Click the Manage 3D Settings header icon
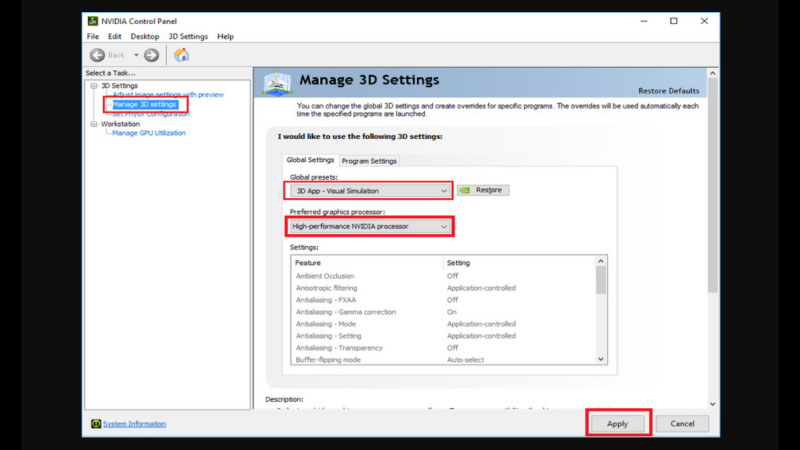This screenshot has height=450, width=800. [x=278, y=84]
